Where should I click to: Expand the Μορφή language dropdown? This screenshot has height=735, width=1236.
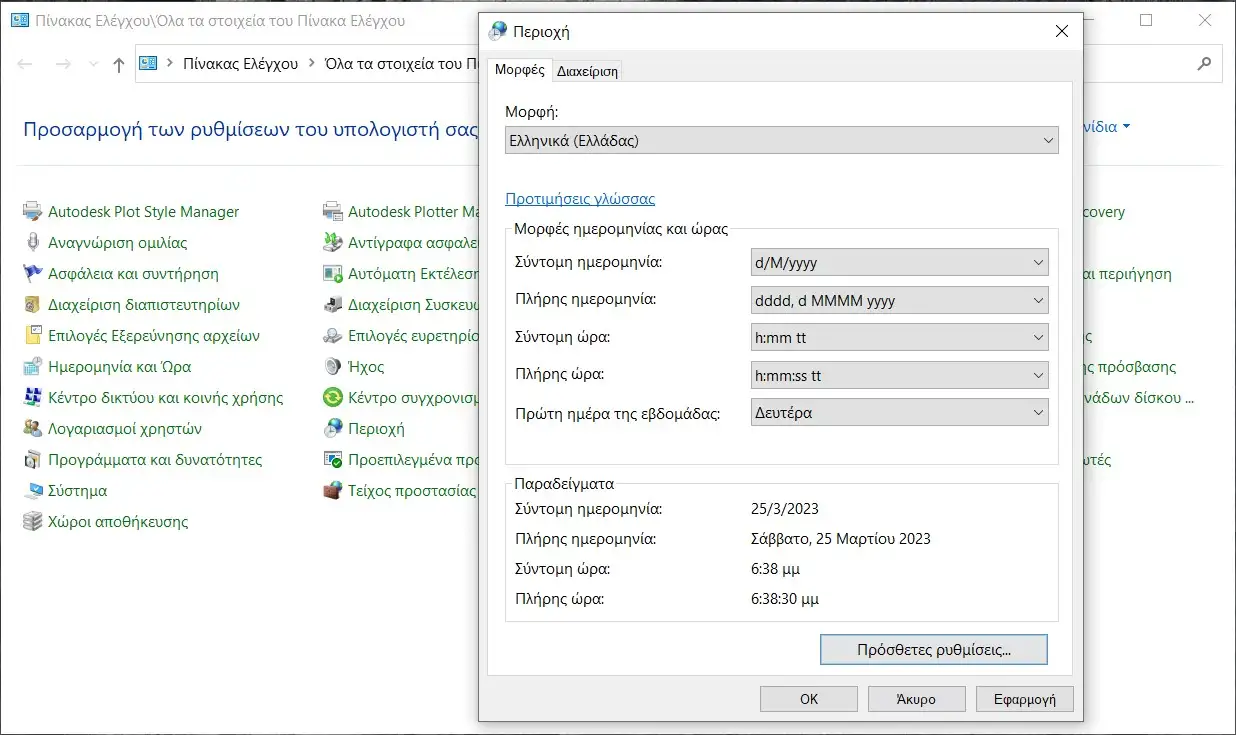[781, 141]
